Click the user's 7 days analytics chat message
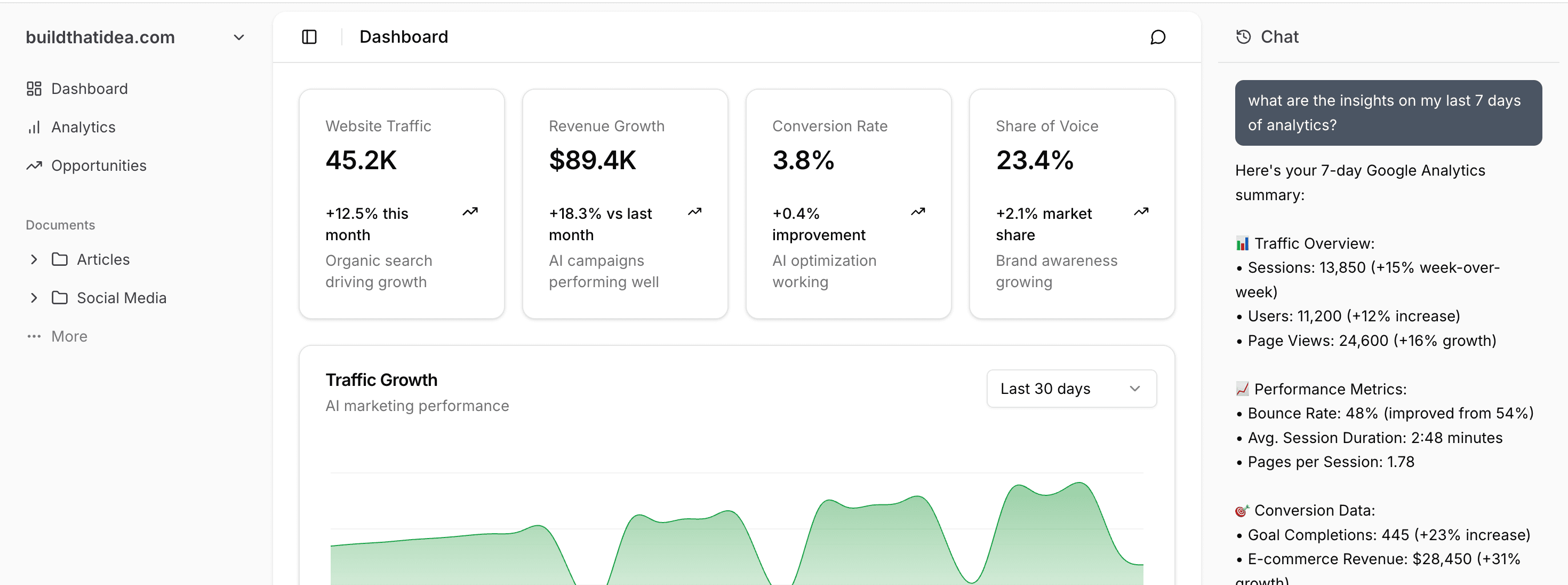1568x585 pixels. pyautogui.click(x=1388, y=113)
